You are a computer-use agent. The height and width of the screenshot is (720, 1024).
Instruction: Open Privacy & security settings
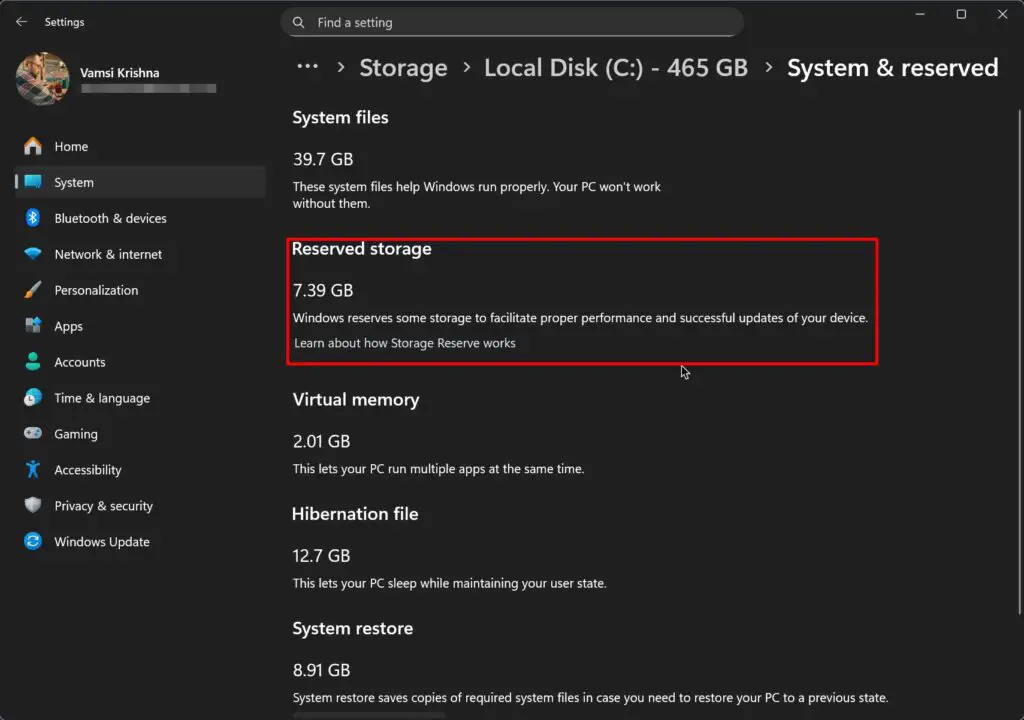point(103,505)
